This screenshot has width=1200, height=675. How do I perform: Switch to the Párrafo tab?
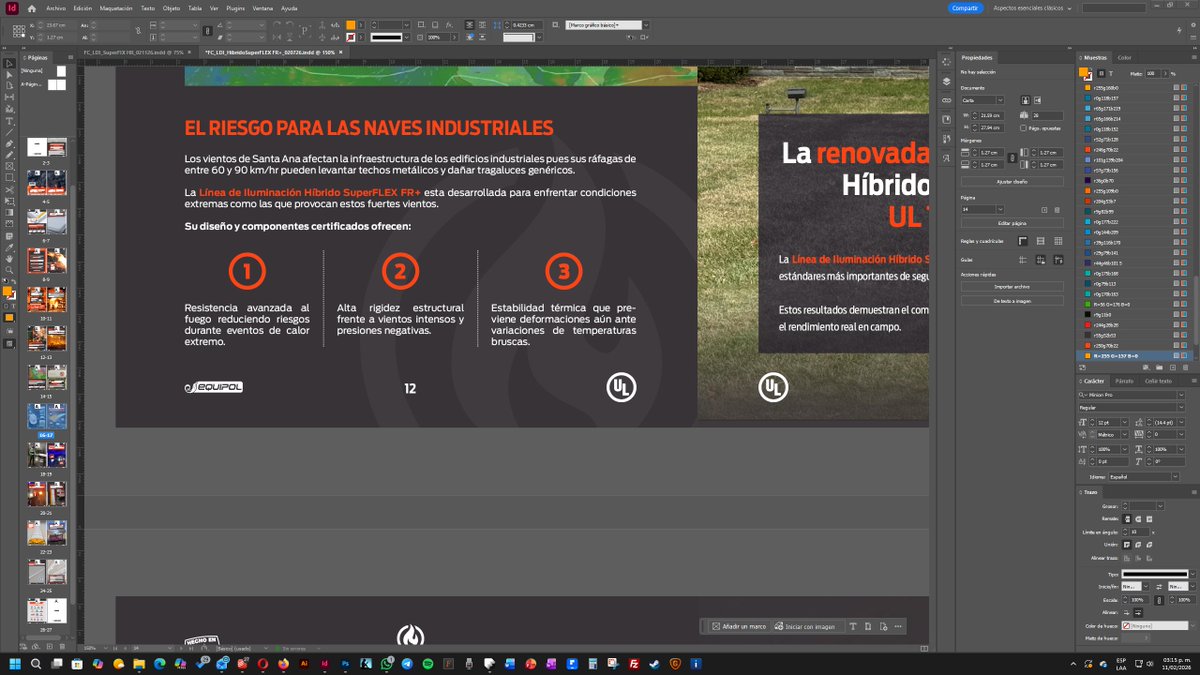pos(1124,380)
